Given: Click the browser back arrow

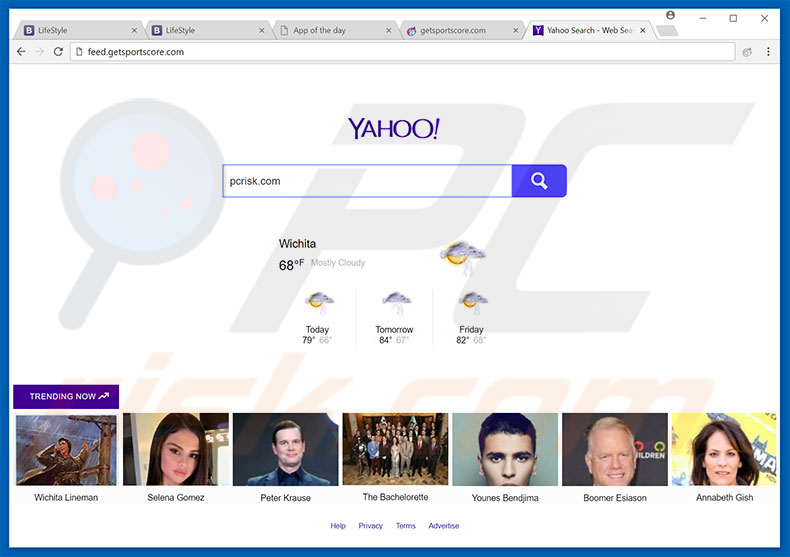Looking at the screenshot, I should [x=21, y=51].
